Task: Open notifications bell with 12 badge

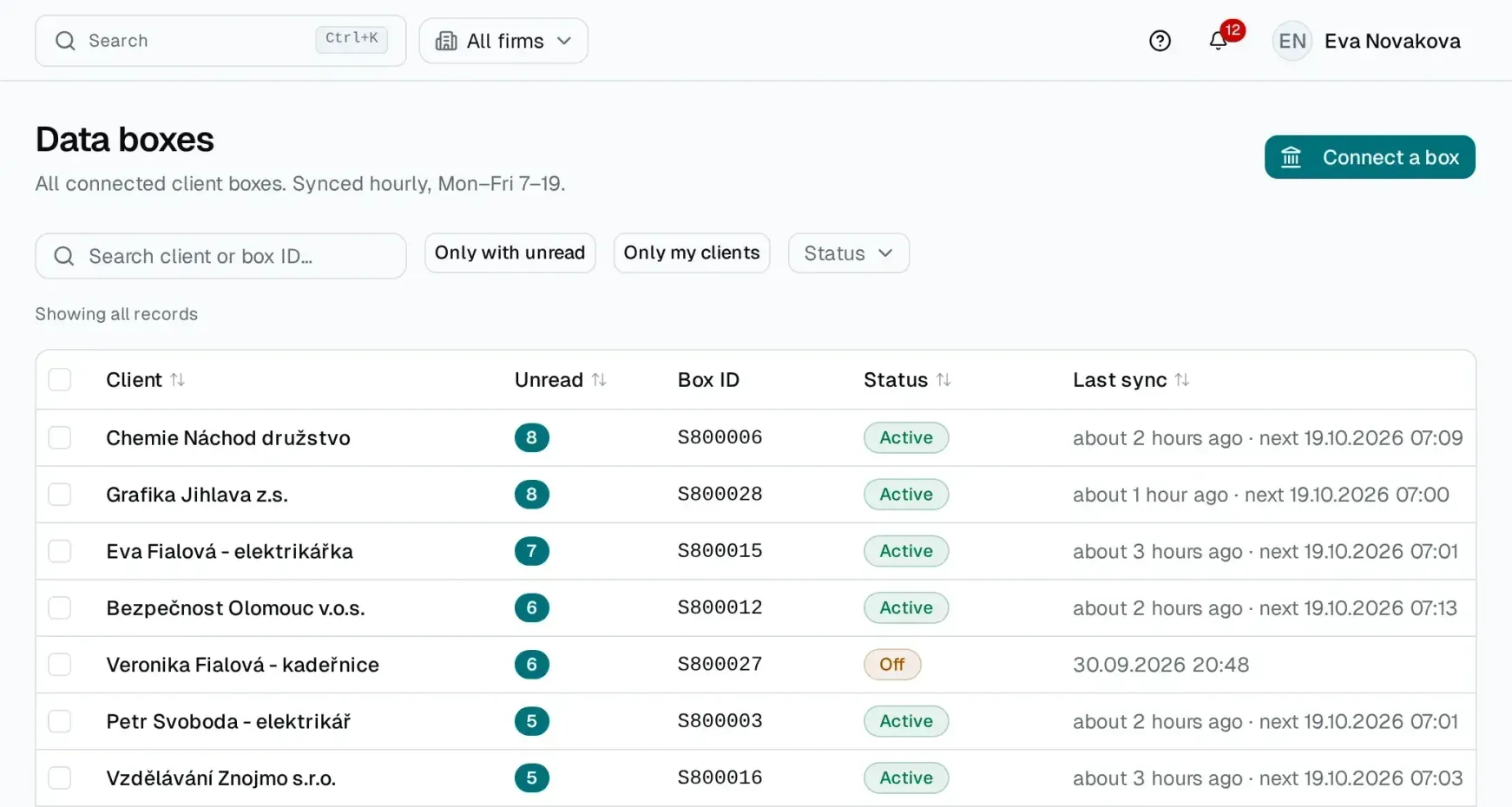Action: (x=1219, y=40)
